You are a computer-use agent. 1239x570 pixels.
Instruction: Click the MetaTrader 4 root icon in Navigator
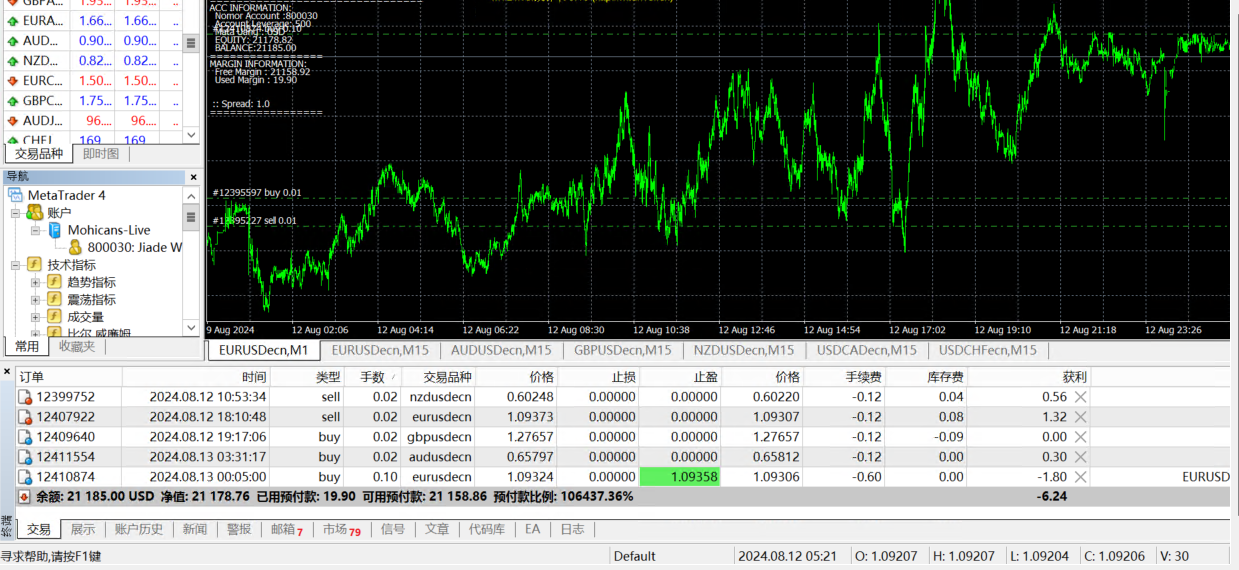click(16, 195)
